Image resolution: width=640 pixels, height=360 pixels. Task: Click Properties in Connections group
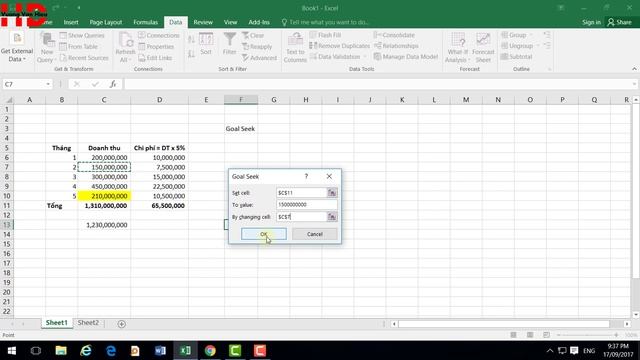click(156, 47)
